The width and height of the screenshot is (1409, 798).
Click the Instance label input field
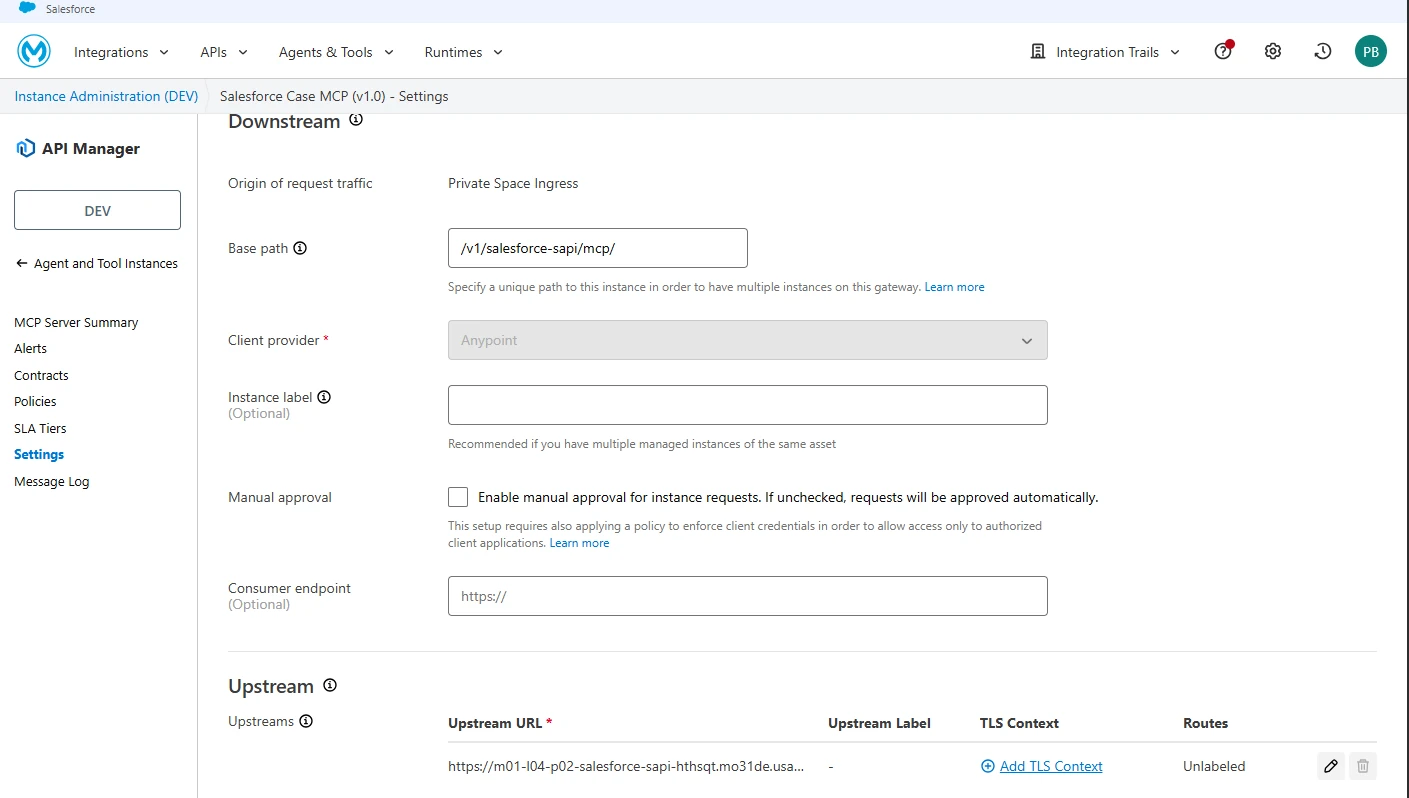click(748, 405)
